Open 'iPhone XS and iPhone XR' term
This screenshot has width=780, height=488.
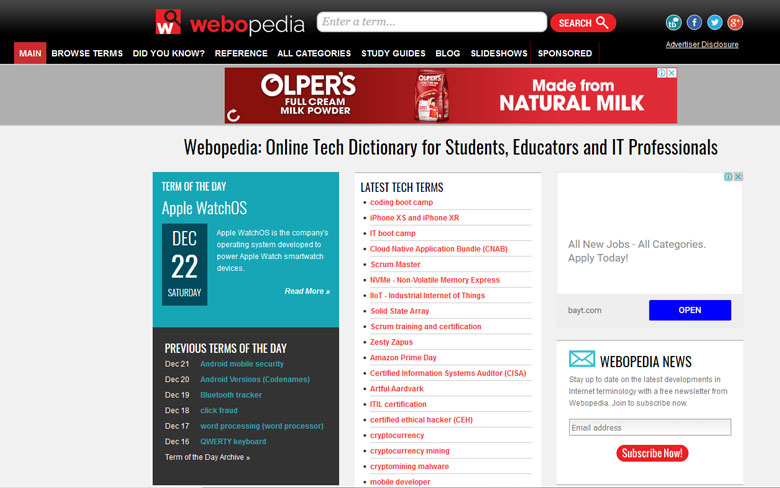click(x=414, y=218)
